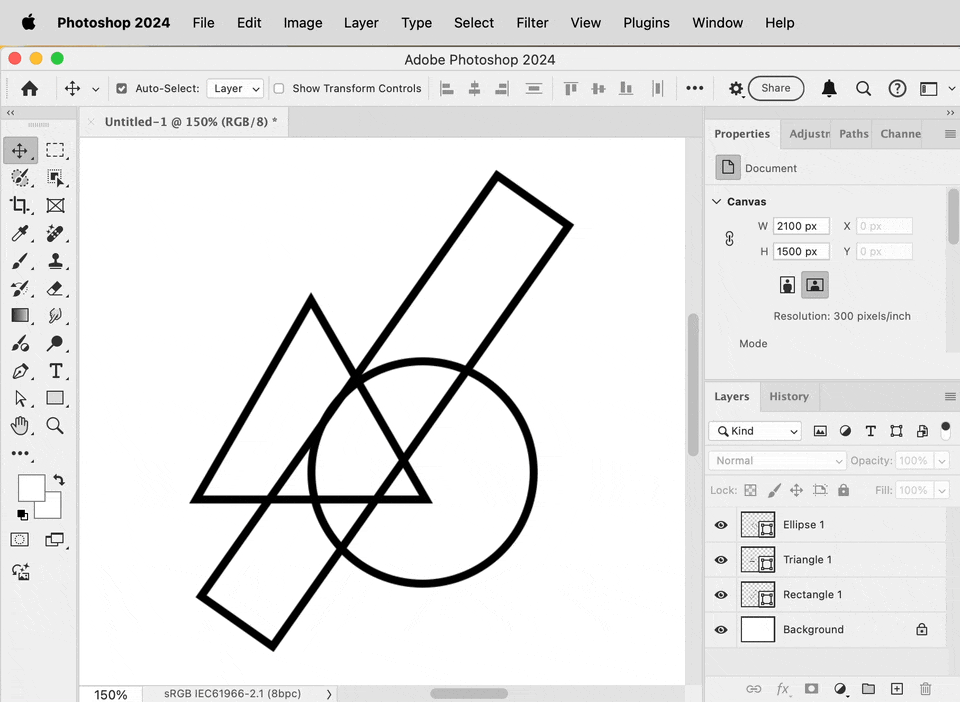Go to the Home screen icon
Screen dimensions: 960x702
(29, 88)
